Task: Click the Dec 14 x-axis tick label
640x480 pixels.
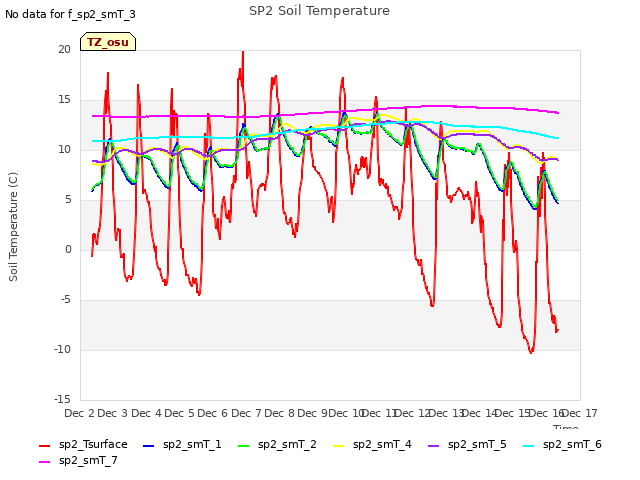Action: [480, 413]
